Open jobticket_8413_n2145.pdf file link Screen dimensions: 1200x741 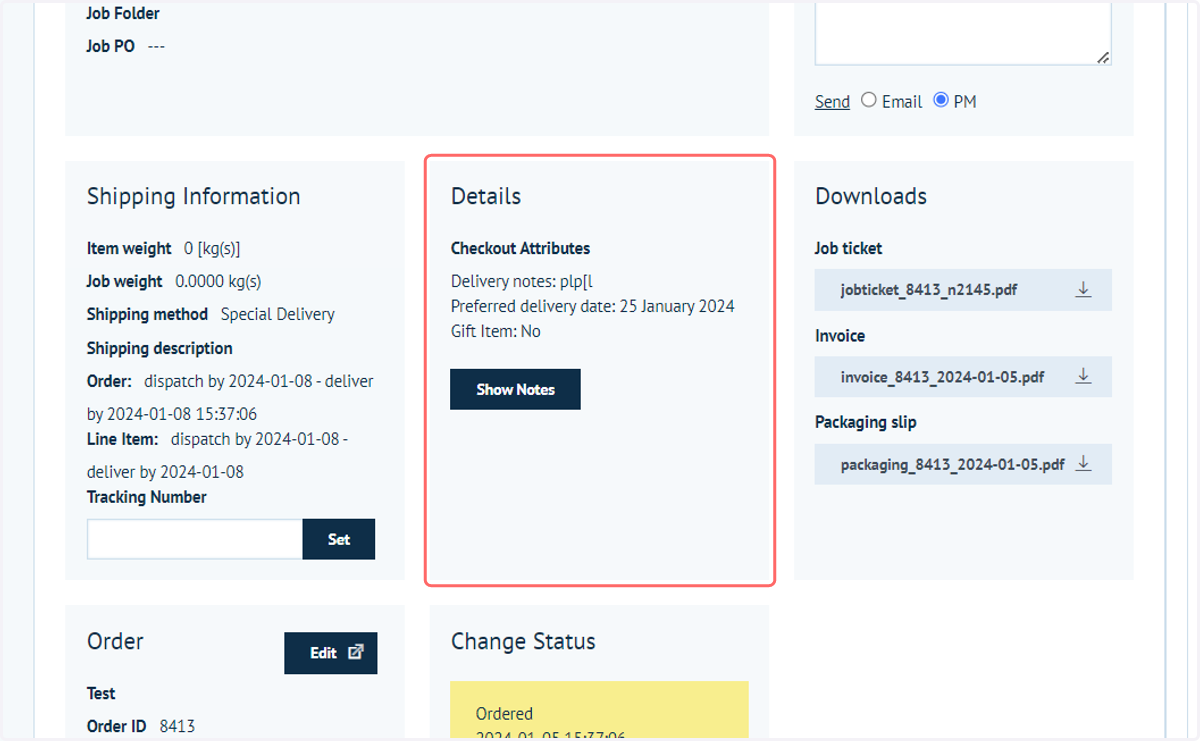tap(930, 290)
